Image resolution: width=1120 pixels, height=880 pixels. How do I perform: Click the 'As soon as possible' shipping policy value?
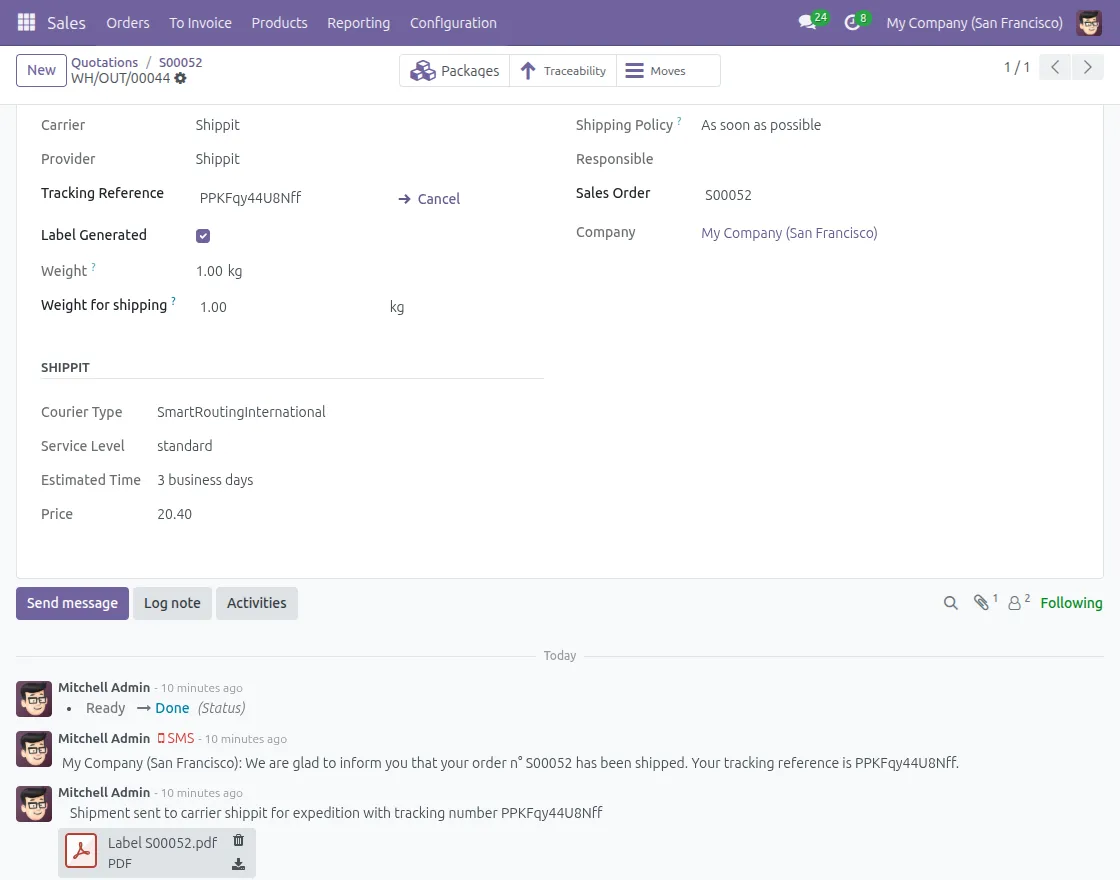point(761,125)
